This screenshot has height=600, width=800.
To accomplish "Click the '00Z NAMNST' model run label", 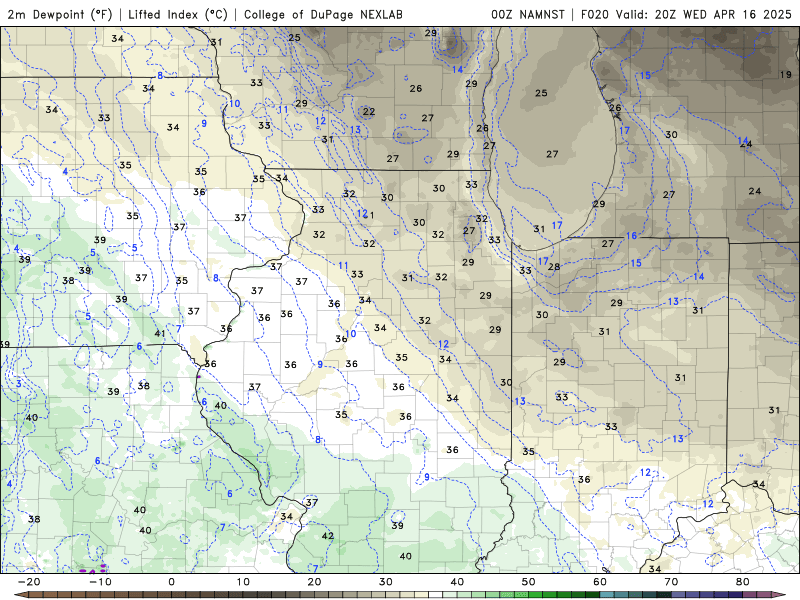I will (x=528, y=14).
